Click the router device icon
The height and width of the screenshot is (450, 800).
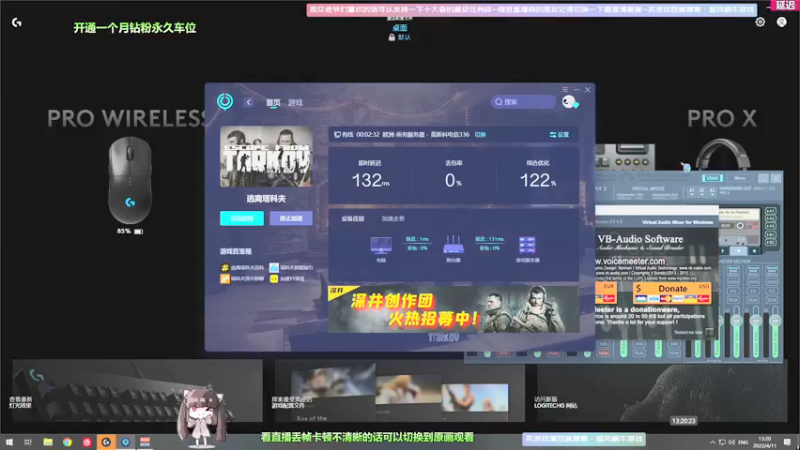pos(454,245)
